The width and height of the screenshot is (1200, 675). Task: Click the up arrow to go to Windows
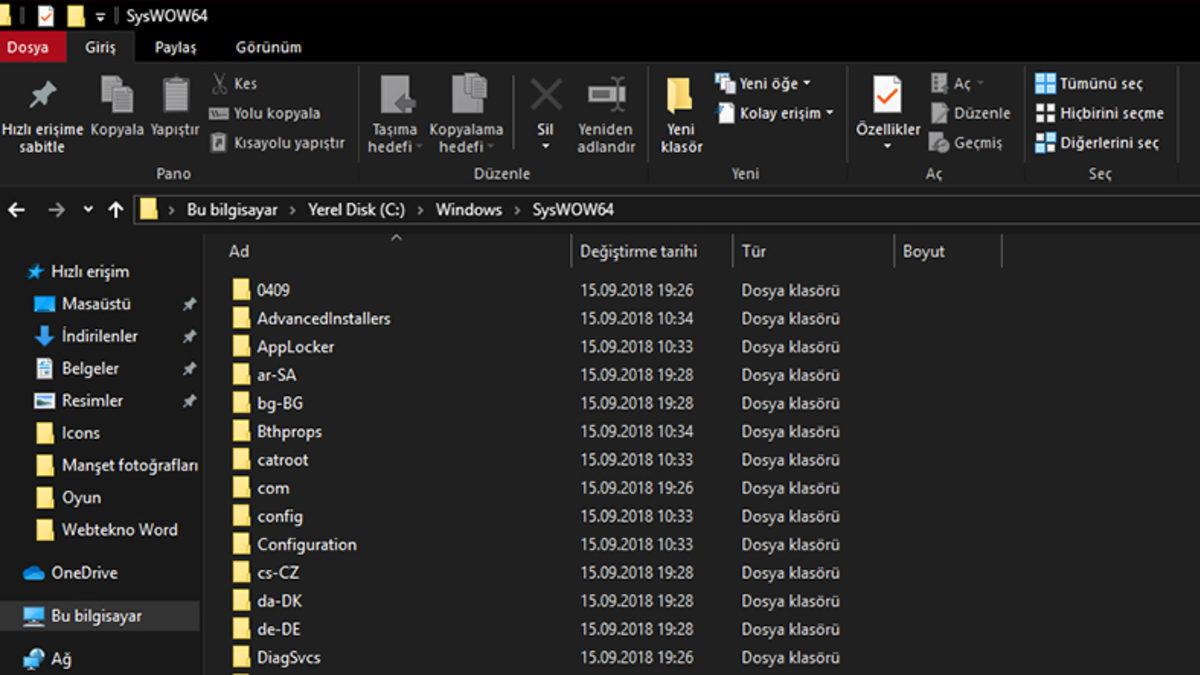tap(117, 210)
